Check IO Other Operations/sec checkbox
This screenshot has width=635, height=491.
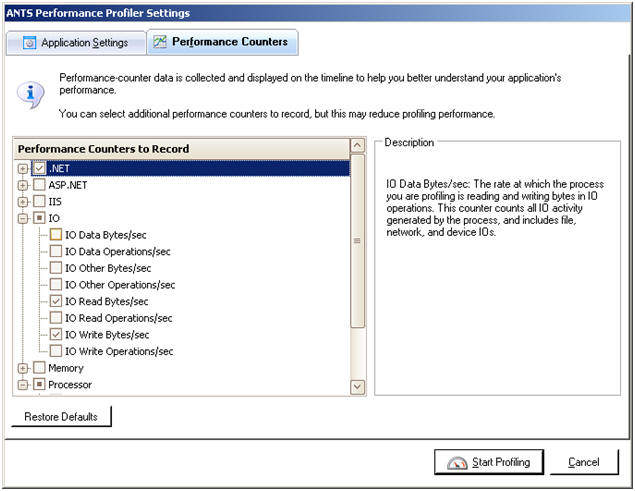56,284
